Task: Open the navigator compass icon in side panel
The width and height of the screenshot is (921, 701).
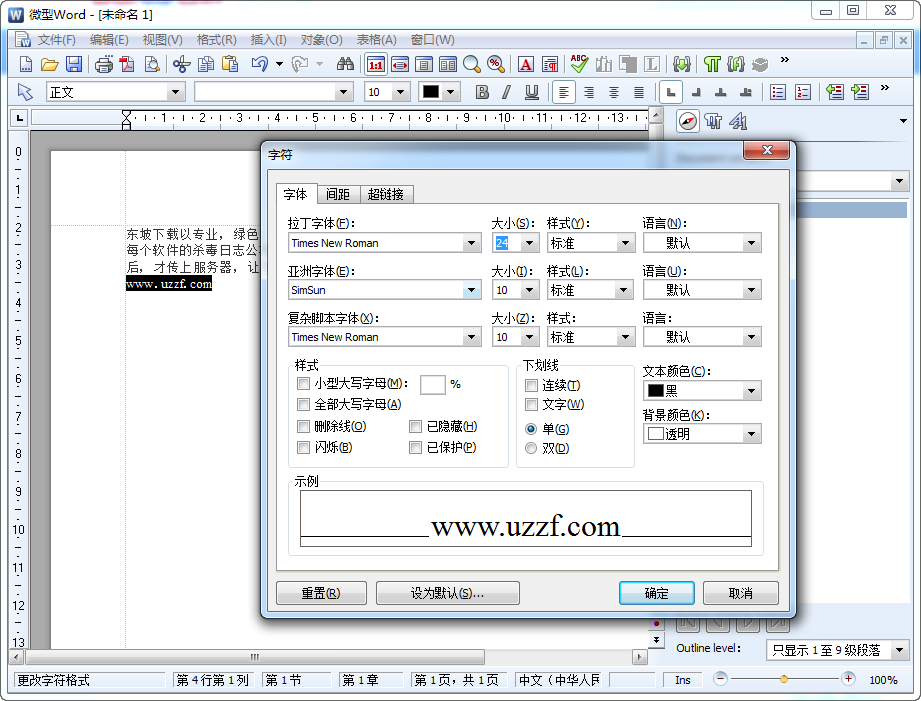Action: coord(688,122)
